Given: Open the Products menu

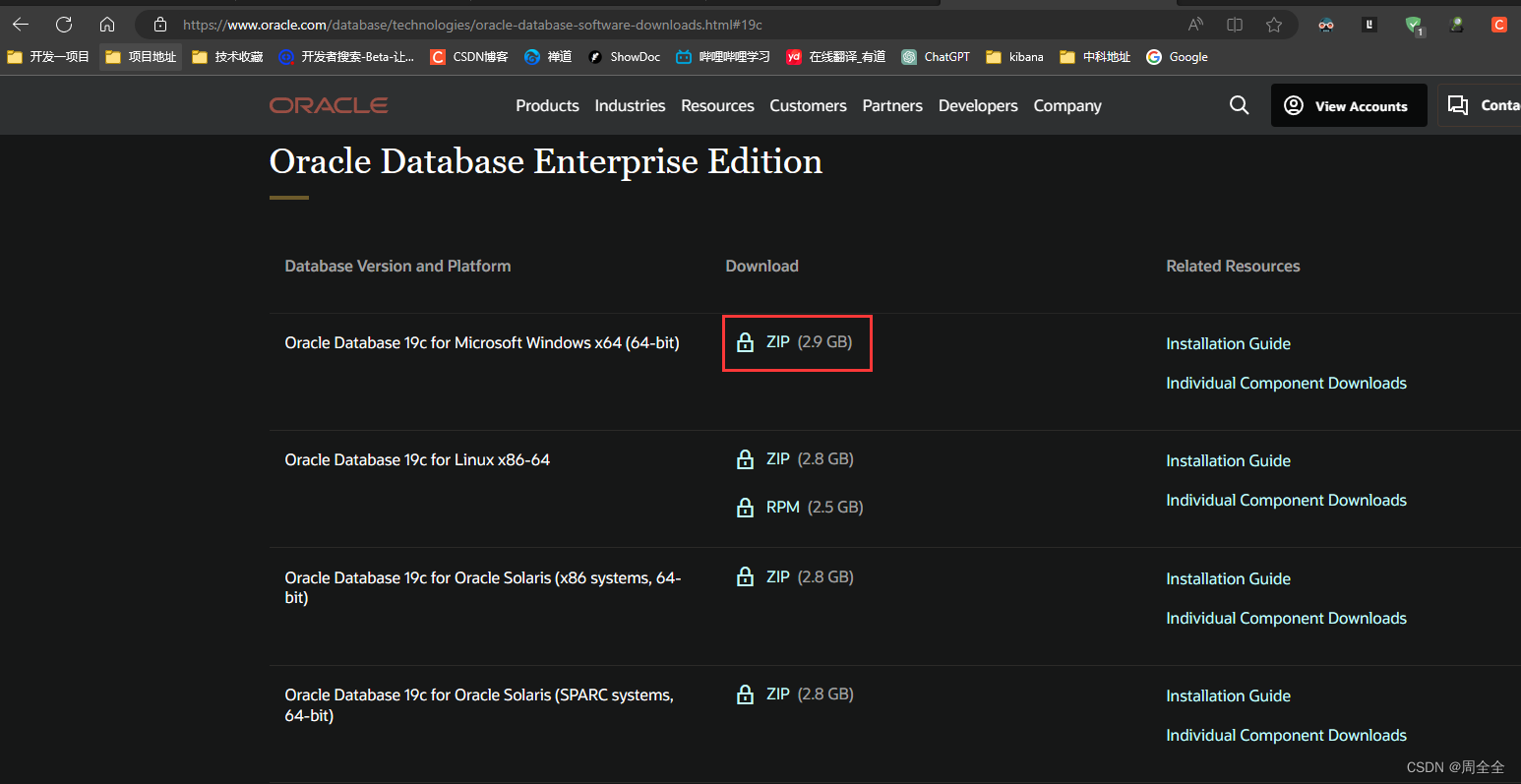Looking at the screenshot, I should coord(547,105).
